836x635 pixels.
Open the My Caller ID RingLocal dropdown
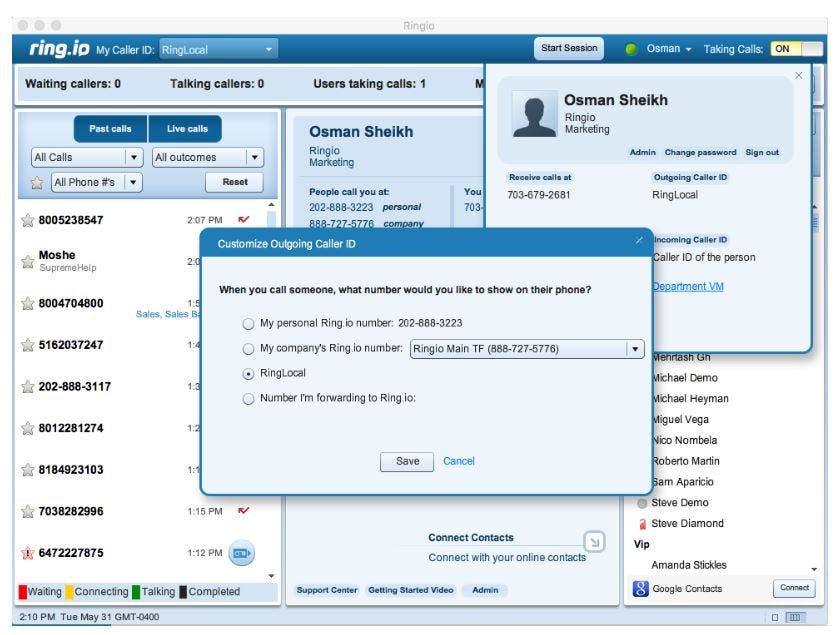click(219, 50)
